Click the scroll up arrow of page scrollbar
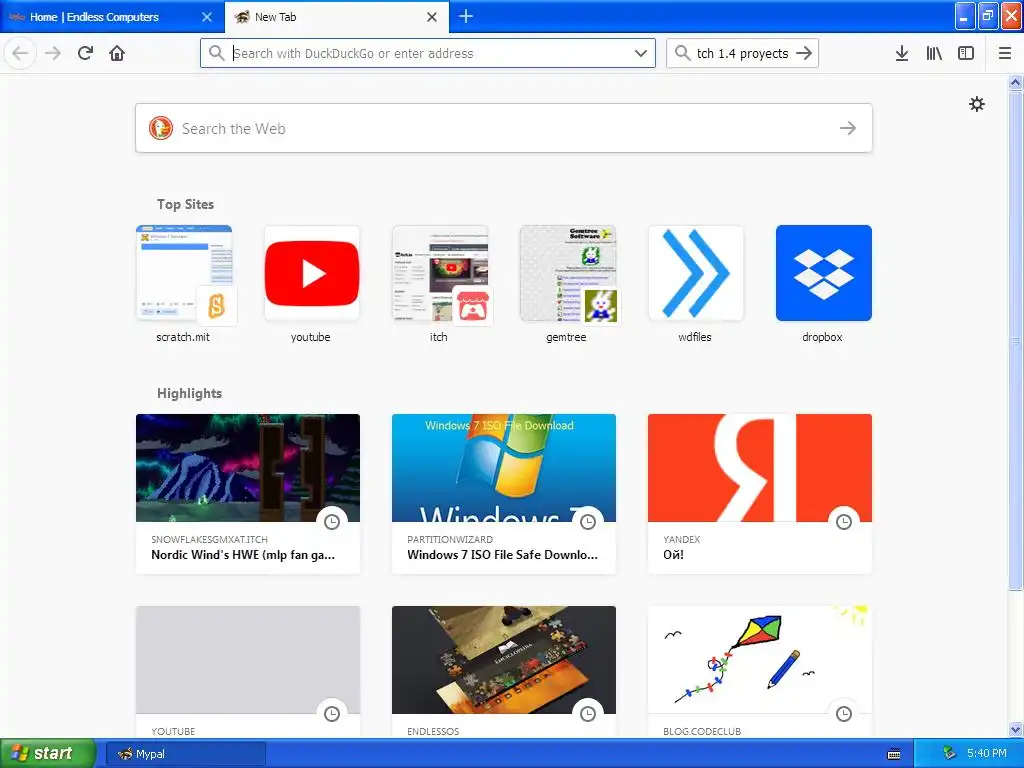1024x768 pixels. (1016, 82)
